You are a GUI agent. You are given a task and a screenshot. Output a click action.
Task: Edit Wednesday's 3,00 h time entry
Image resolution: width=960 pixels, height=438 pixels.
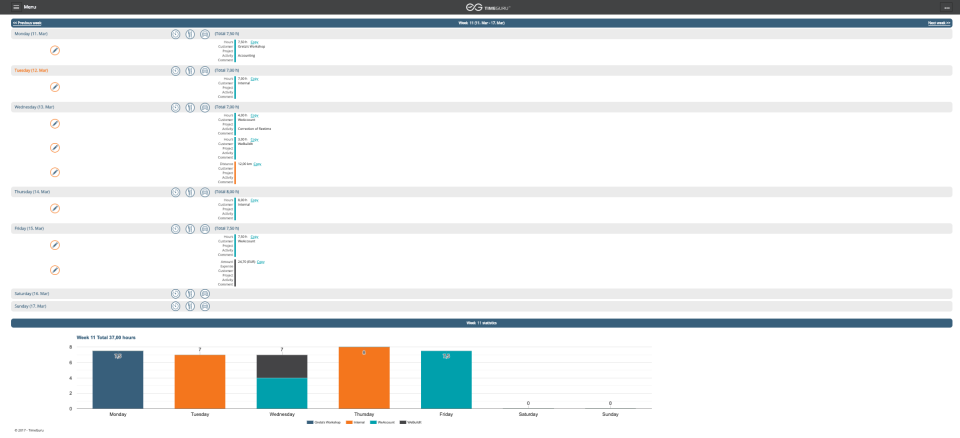point(55,148)
